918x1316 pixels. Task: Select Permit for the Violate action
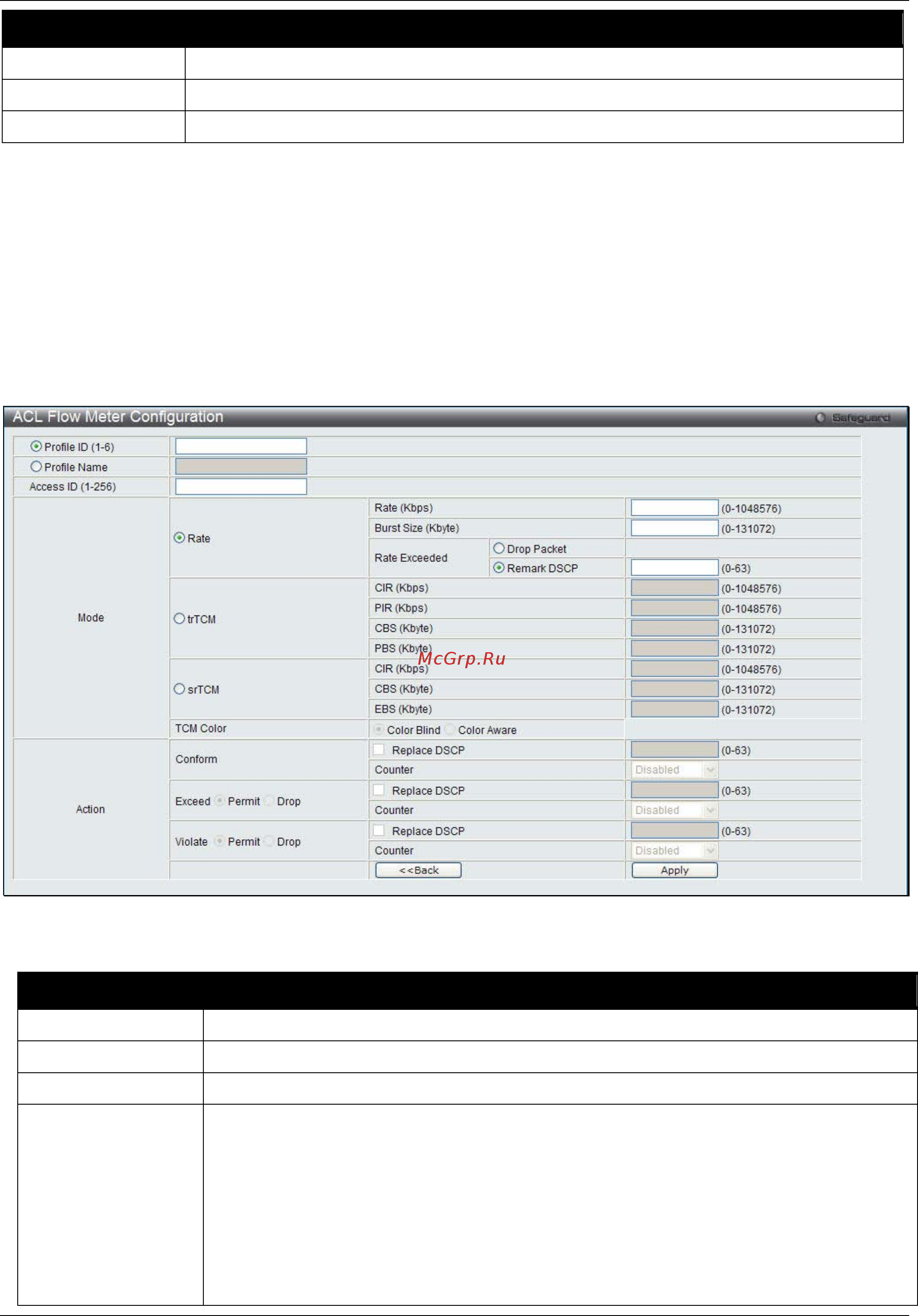pos(219,841)
